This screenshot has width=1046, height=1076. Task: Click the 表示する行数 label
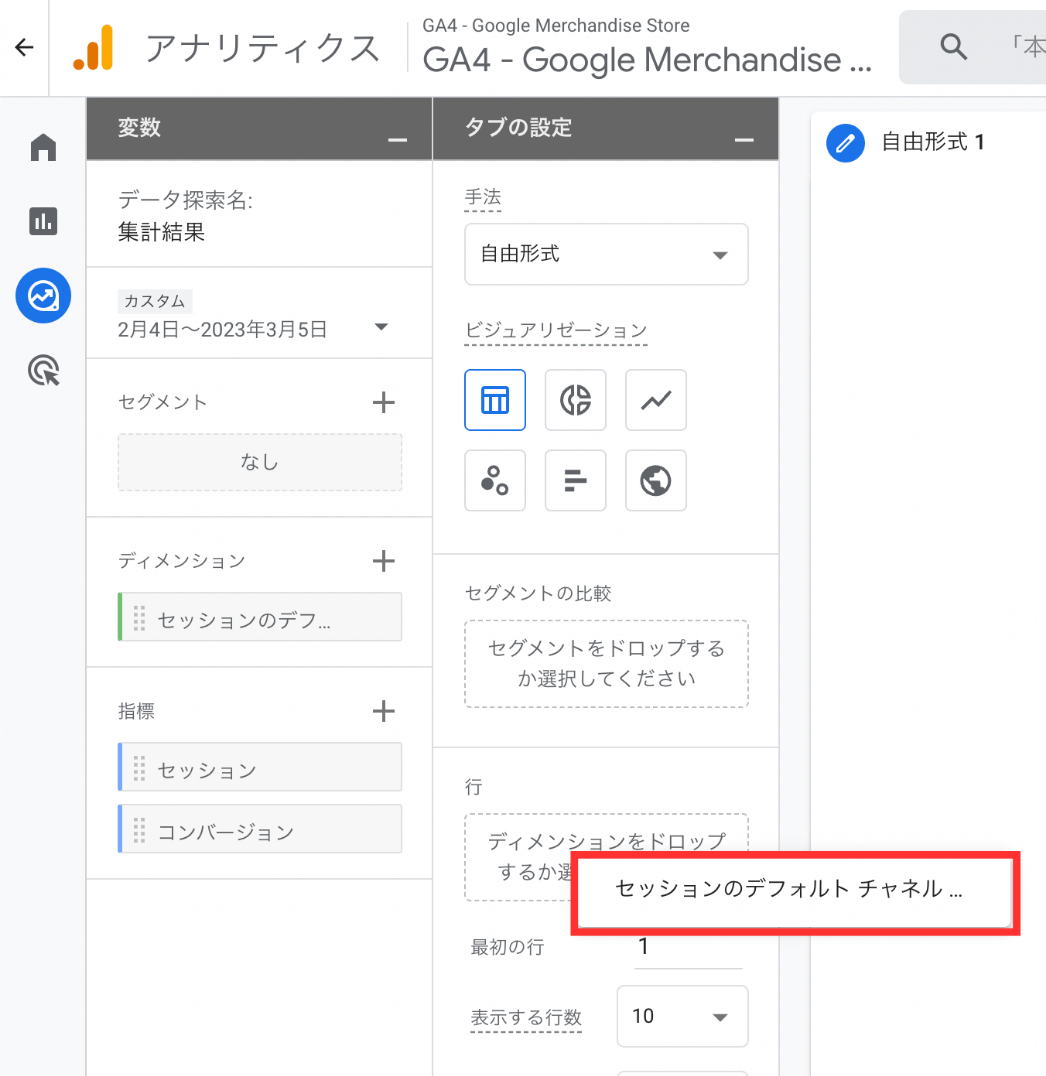[x=526, y=1016]
